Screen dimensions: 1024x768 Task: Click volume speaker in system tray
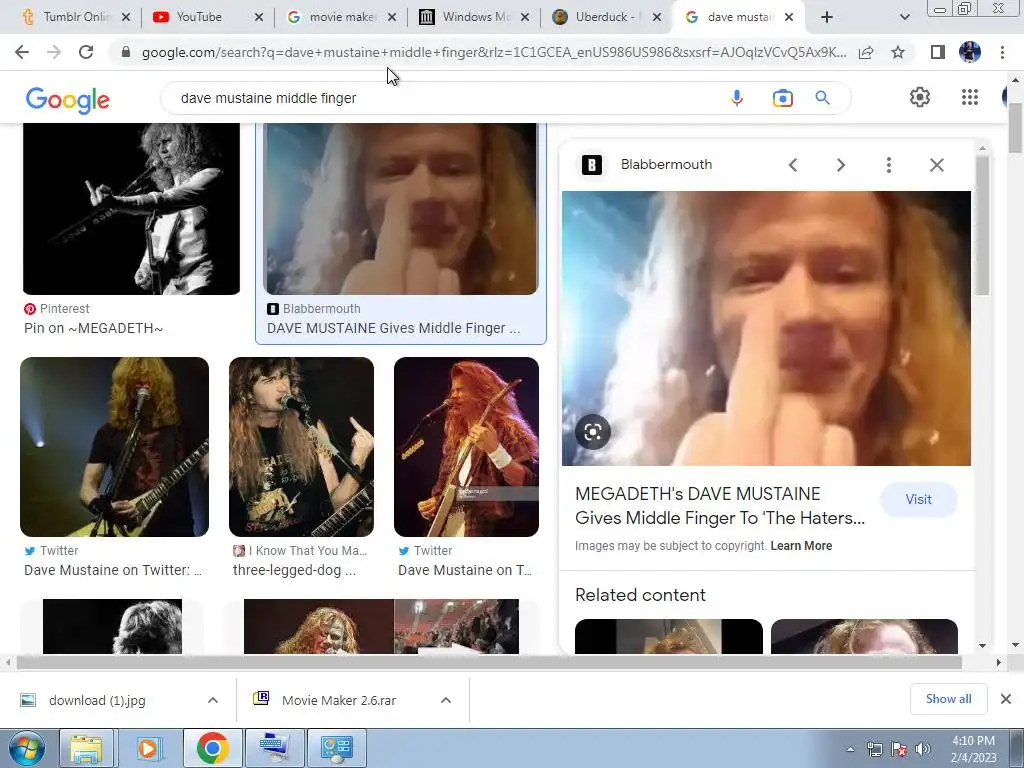tap(923, 749)
